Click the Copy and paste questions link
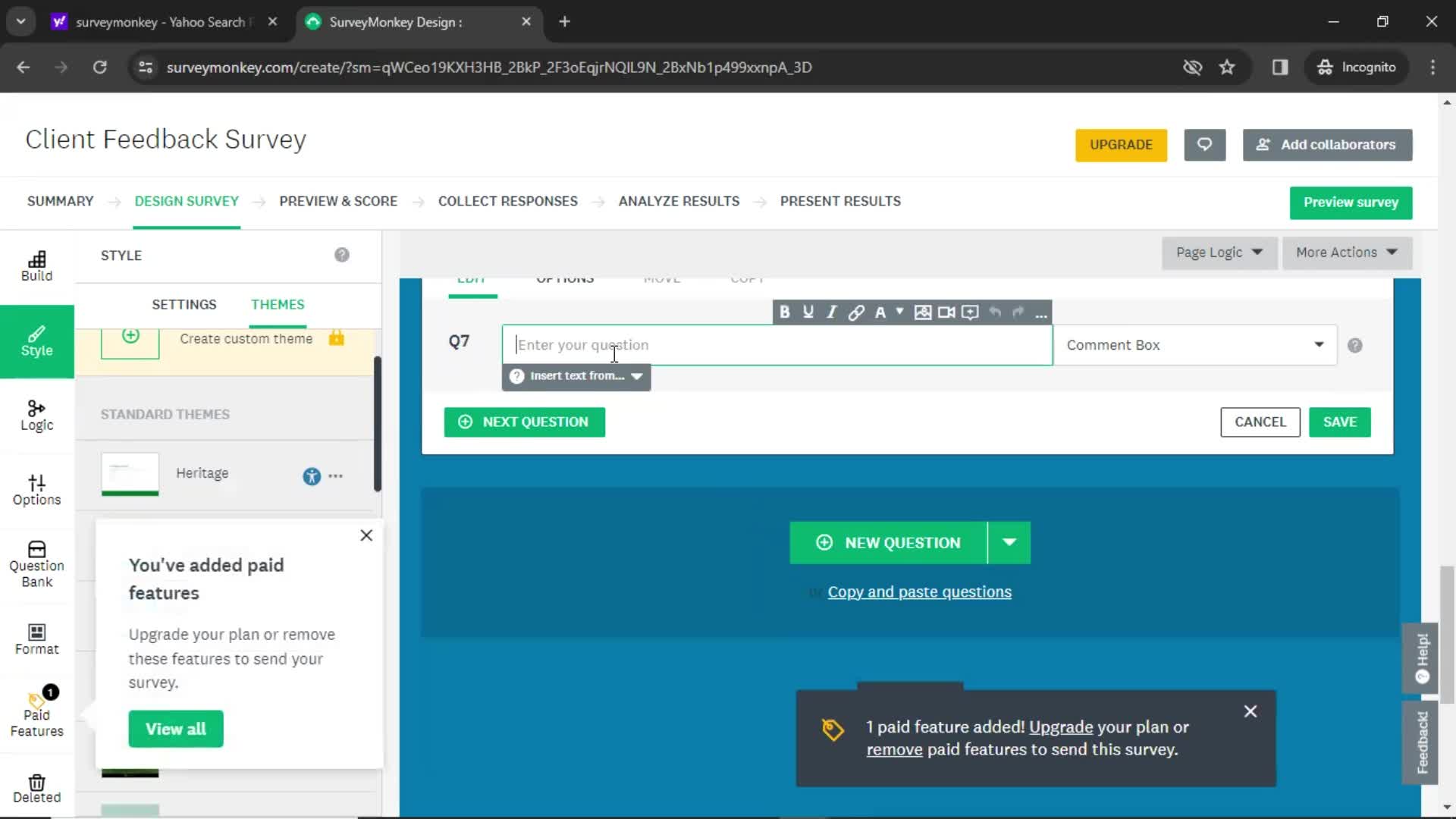The image size is (1456, 819). click(919, 591)
